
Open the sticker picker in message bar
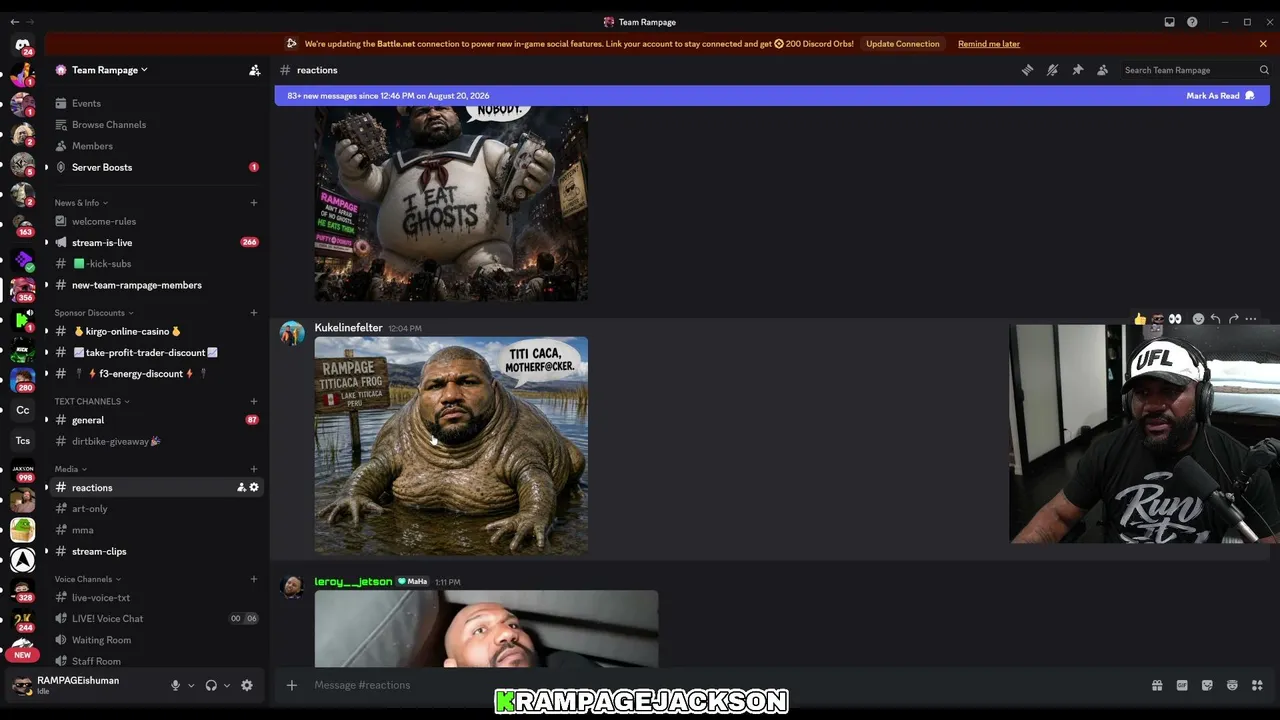coord(1207,685)
